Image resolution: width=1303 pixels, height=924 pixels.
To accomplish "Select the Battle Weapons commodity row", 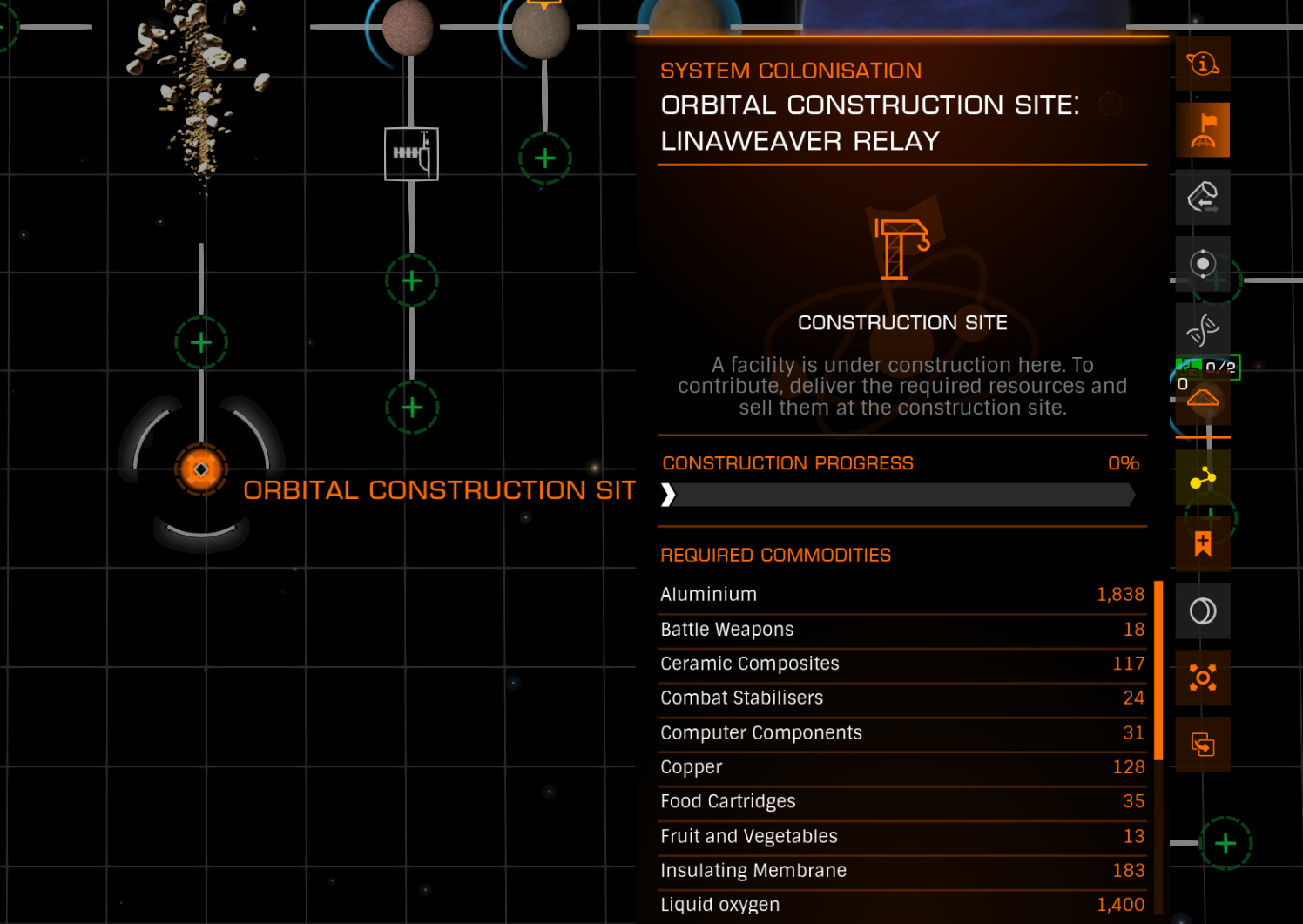I will pyautogui.click(x=902, y=630).
